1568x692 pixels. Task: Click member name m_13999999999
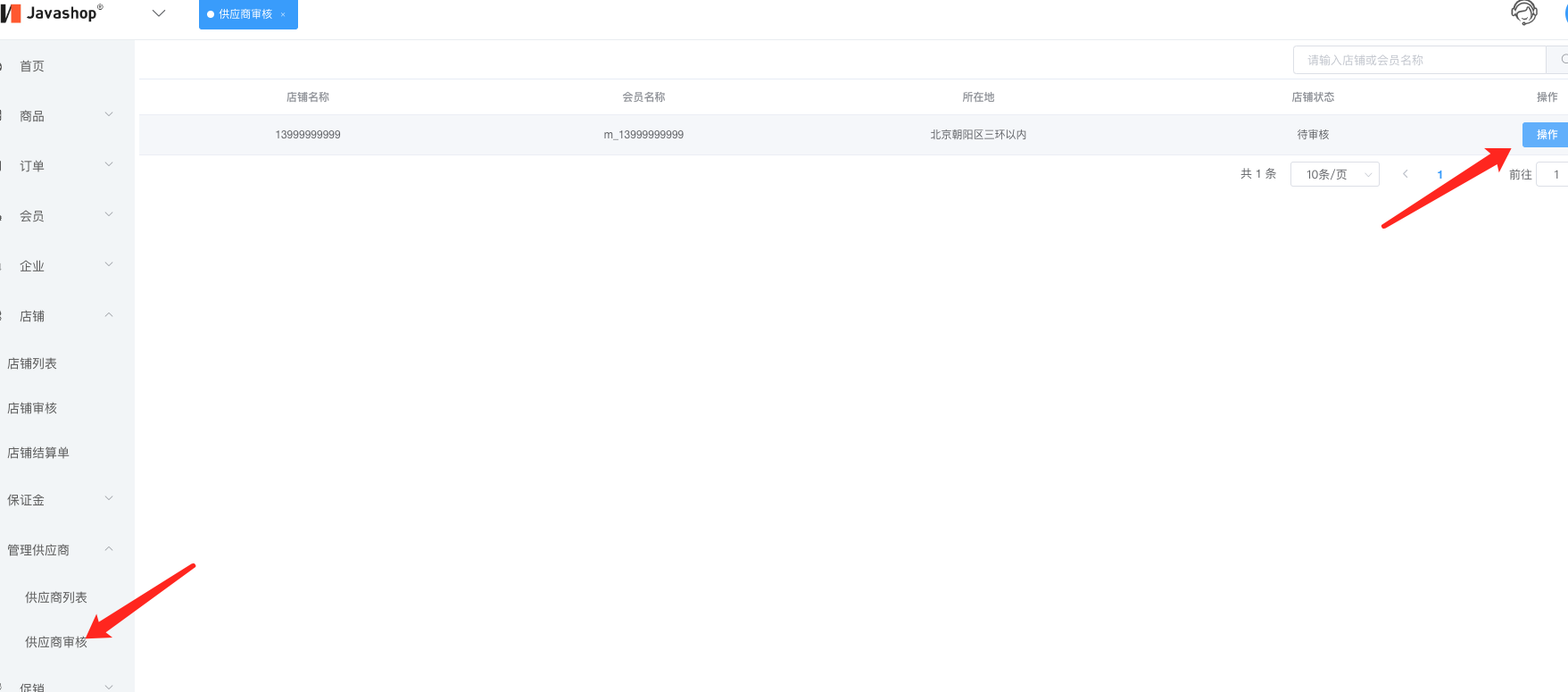point(643,135)
